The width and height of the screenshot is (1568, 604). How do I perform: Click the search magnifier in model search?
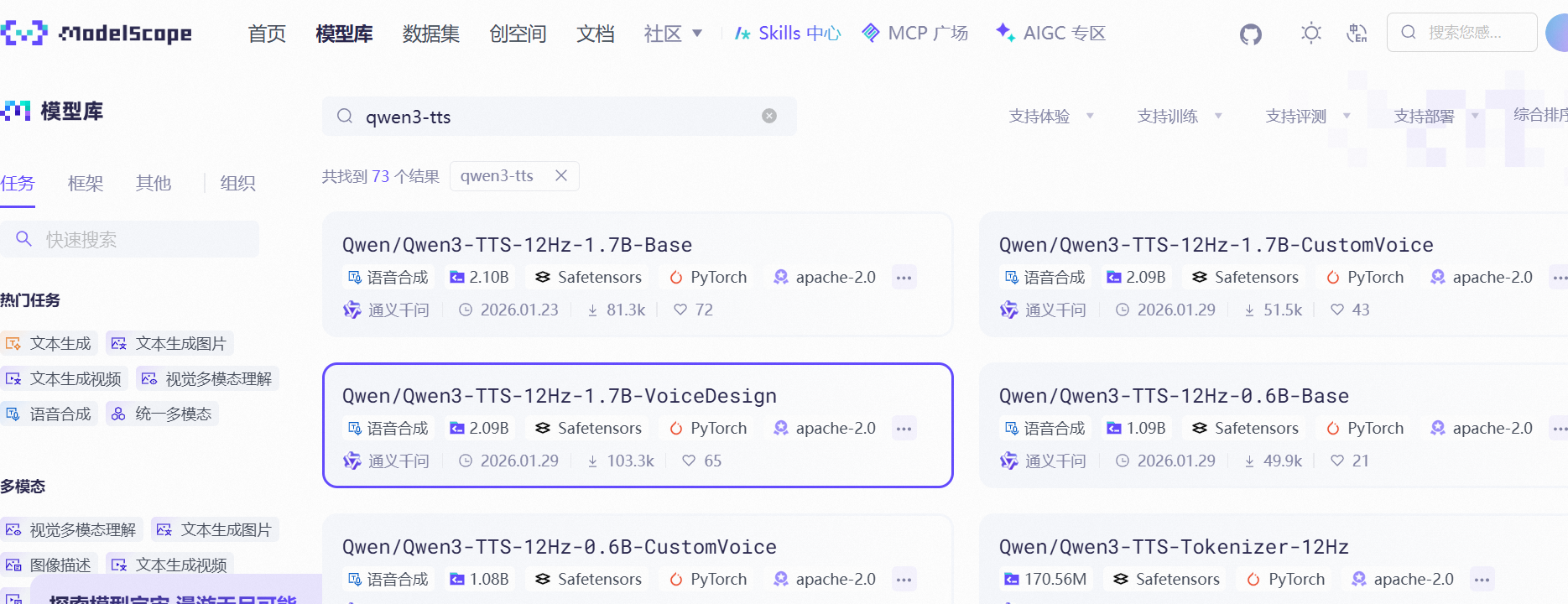pyautogui.click(x=345, y=116)
